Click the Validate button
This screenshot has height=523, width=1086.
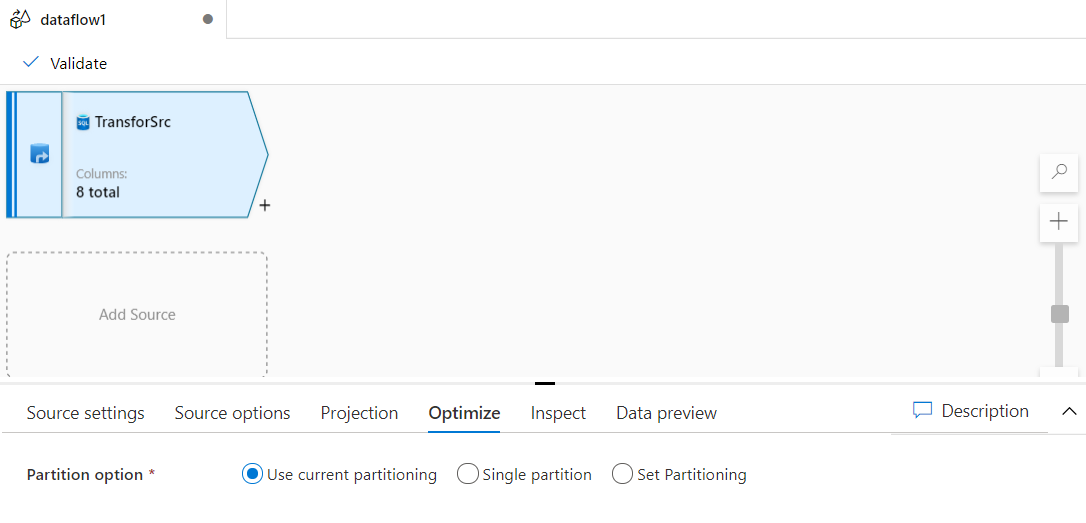pyautogui.click(x=78, y=63)
